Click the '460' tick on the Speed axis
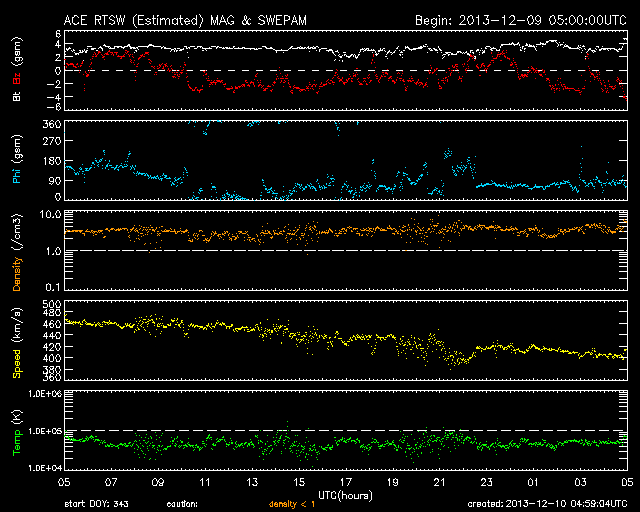Image resolution: width=640 pixels, height=512 pixels. tap(52, 324)
